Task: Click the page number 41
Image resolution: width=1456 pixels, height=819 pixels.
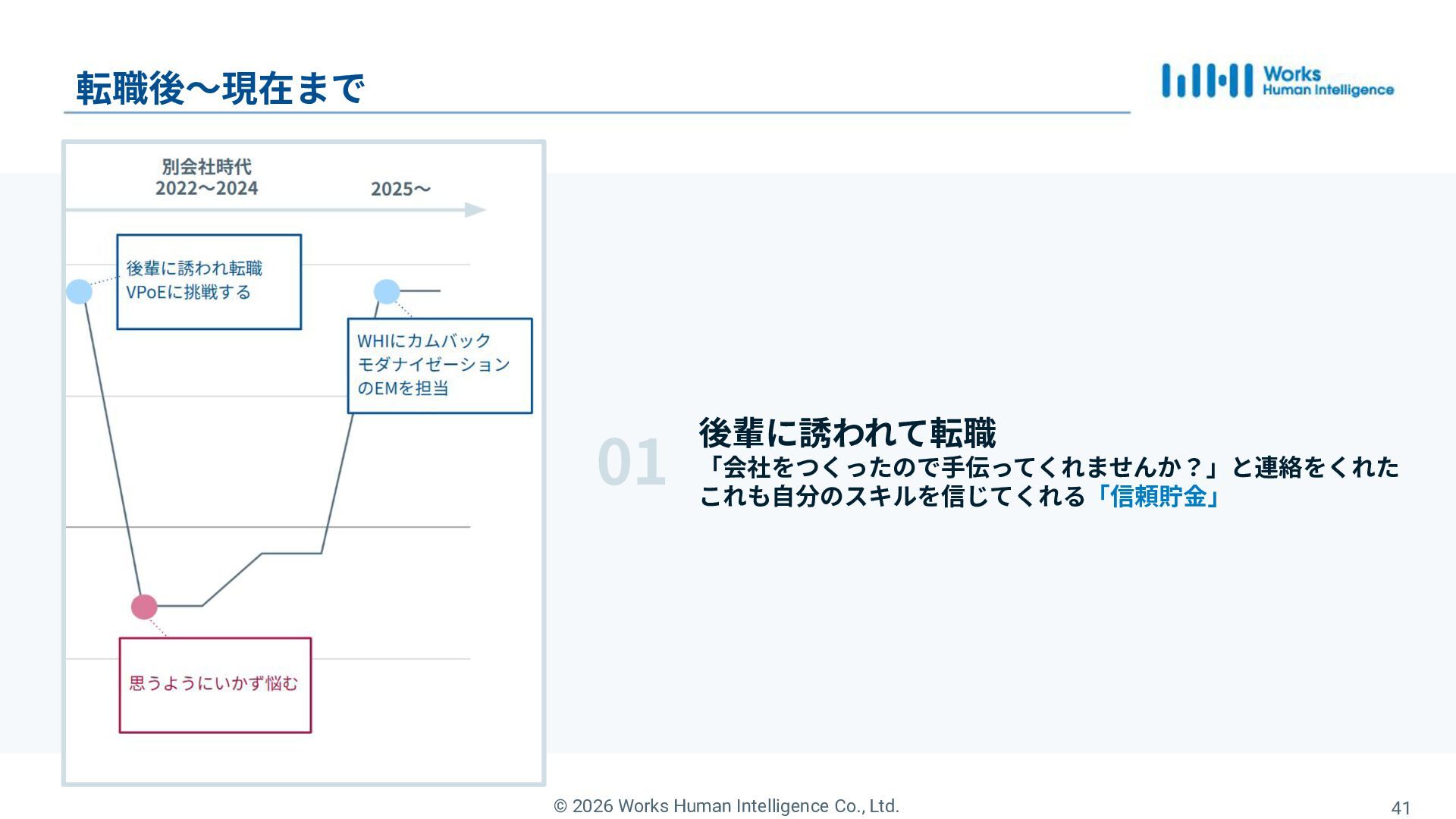Action: [x=1400, y=808]
